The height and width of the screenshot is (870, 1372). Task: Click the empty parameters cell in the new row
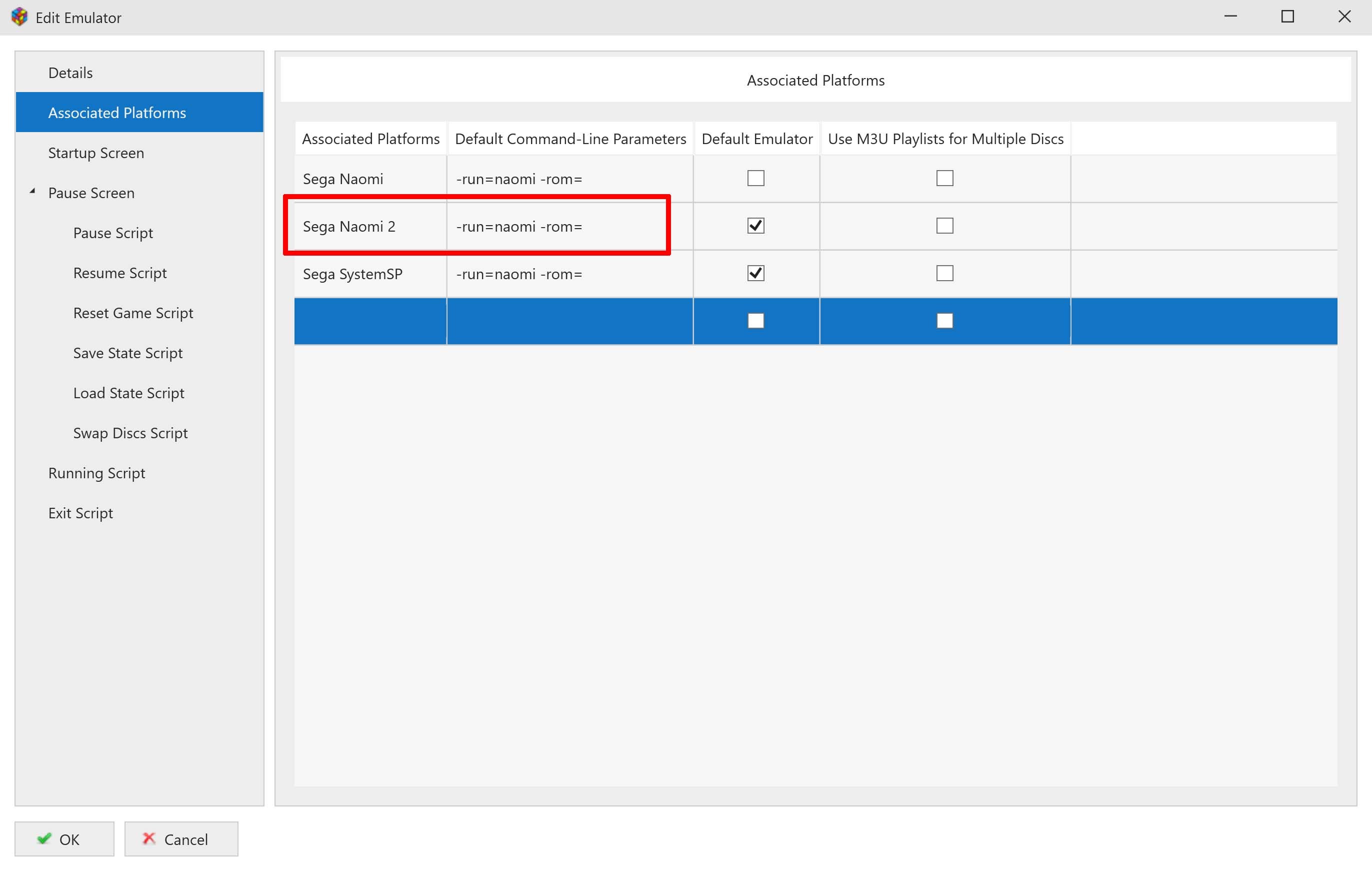[x=570, y=321]
